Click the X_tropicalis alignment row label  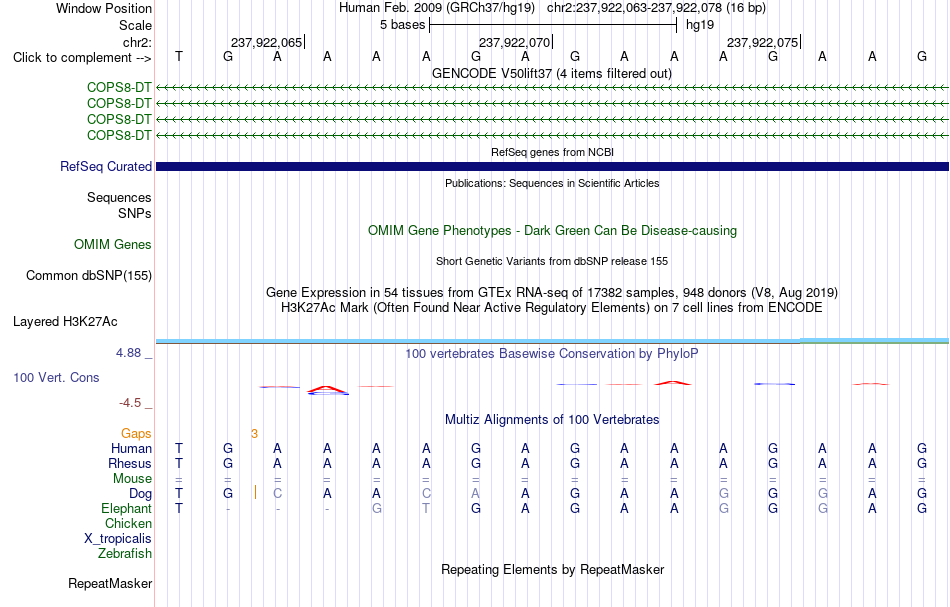point(118,539)
